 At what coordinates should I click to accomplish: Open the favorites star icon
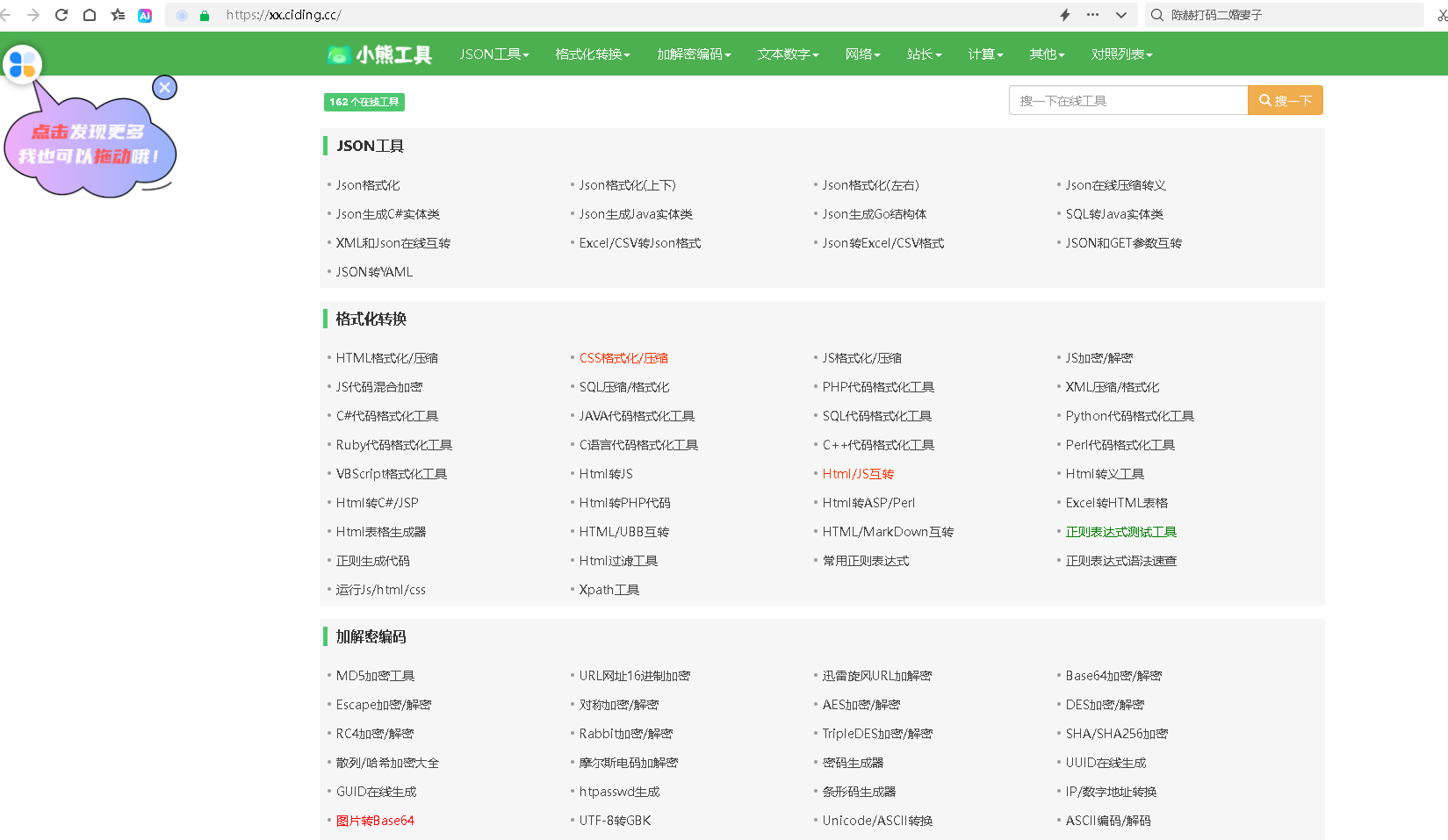(118, 15)
